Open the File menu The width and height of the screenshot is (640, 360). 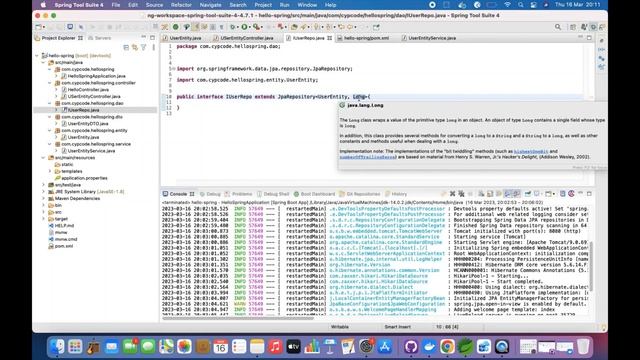tap(116, 5)
